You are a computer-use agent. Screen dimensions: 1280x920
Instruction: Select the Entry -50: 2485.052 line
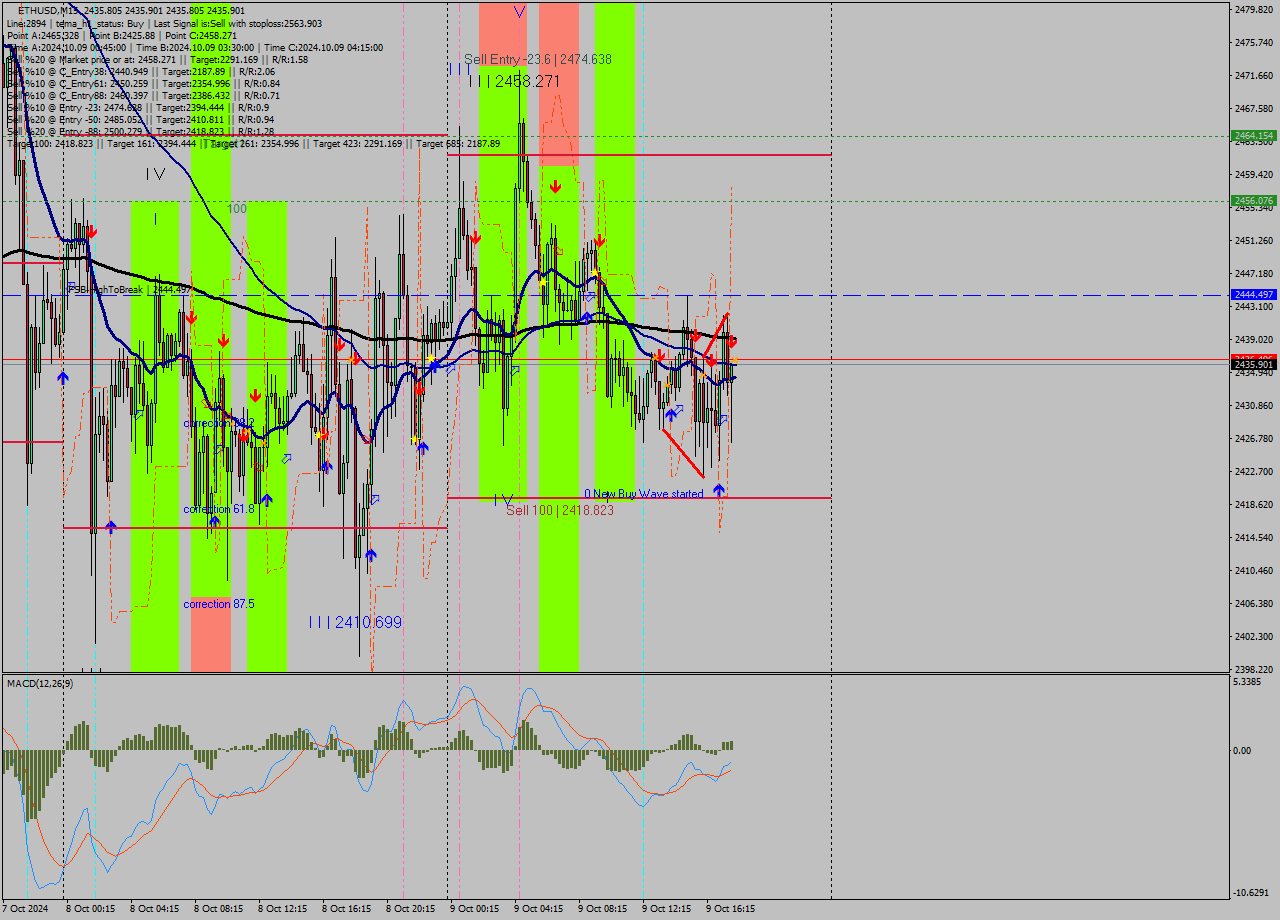[x=140, y=119]
